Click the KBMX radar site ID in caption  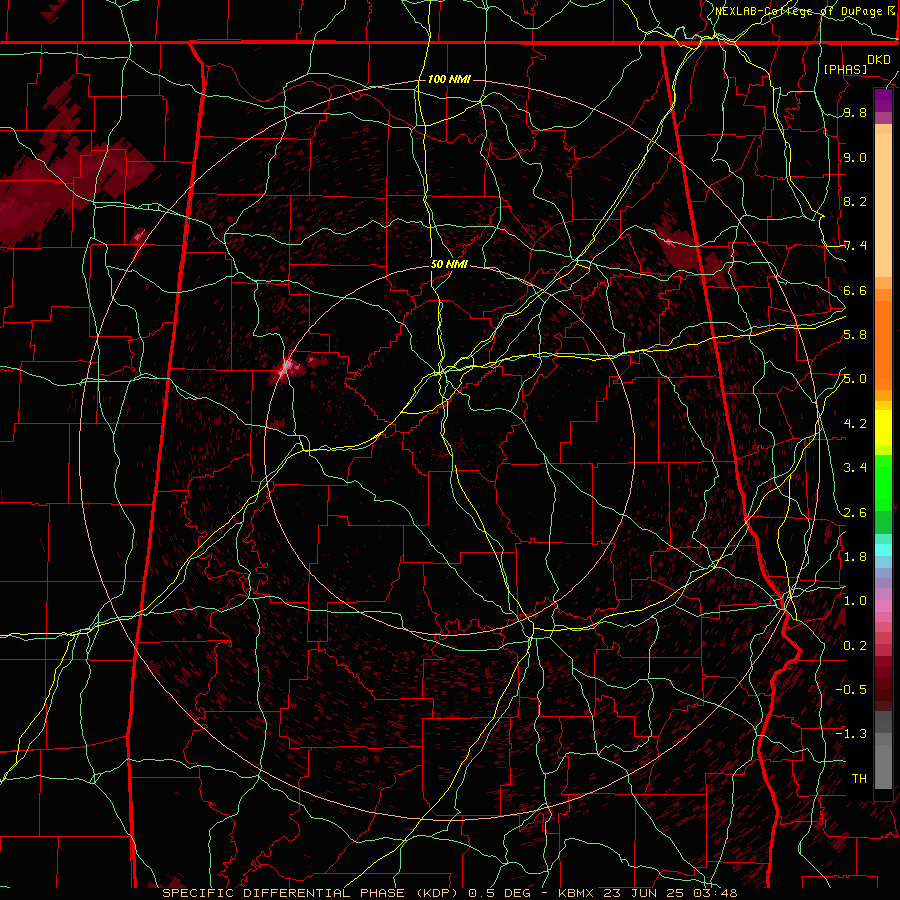point(577,893)
